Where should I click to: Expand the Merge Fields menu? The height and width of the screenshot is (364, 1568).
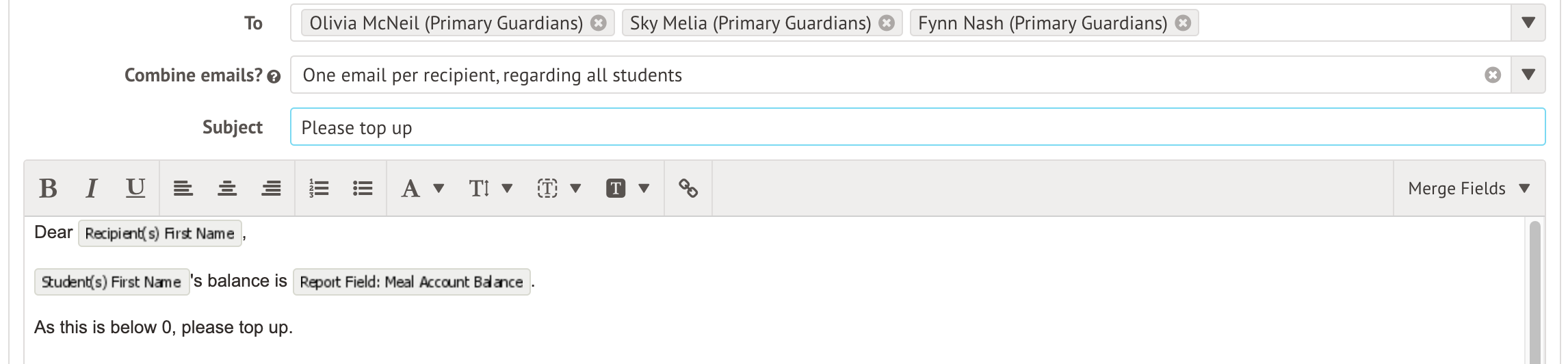[x=1469, y=188]
